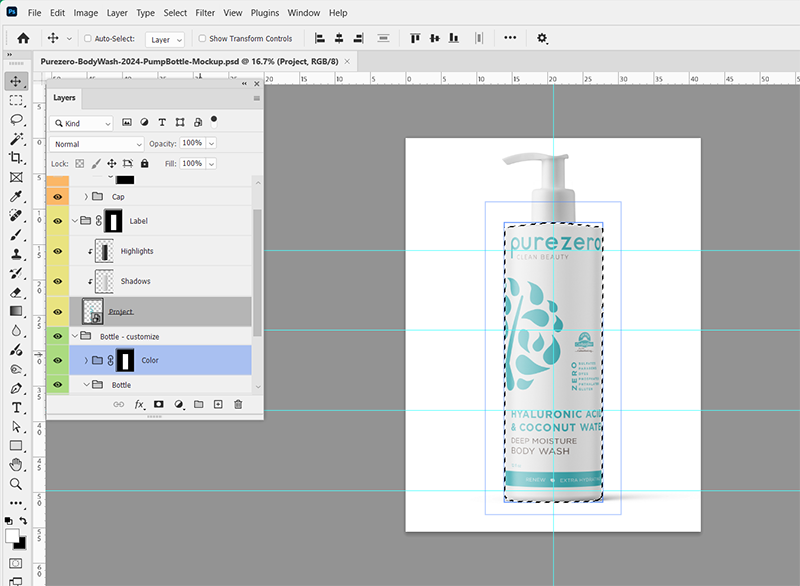Image resolution: width=800 pixels, height=586 pixels.
Task: Enable the Auto-Select checkbox
Action: pos(88,38)
